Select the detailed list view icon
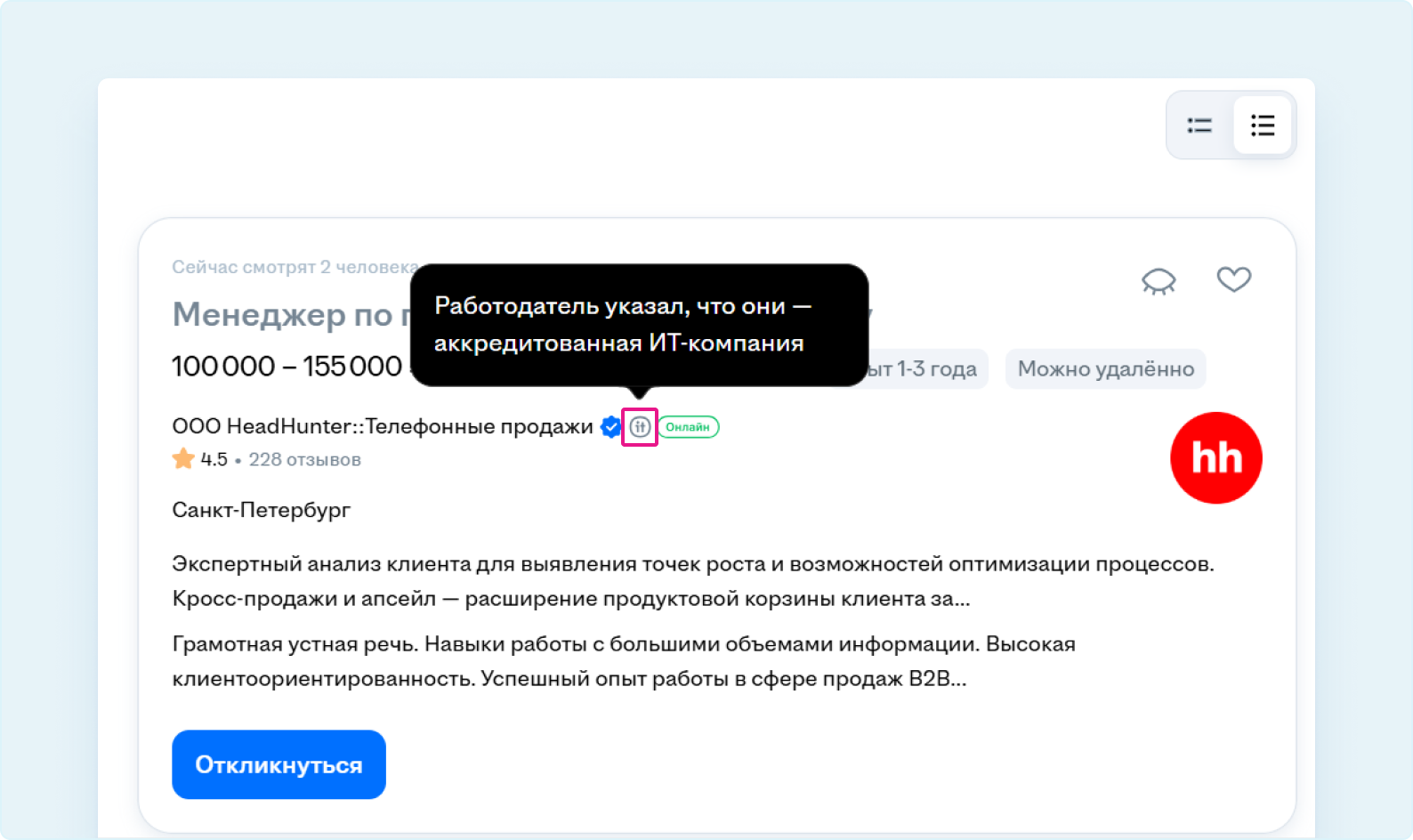The height and width of the screenshot is (840, 1413). (1262, 125)
